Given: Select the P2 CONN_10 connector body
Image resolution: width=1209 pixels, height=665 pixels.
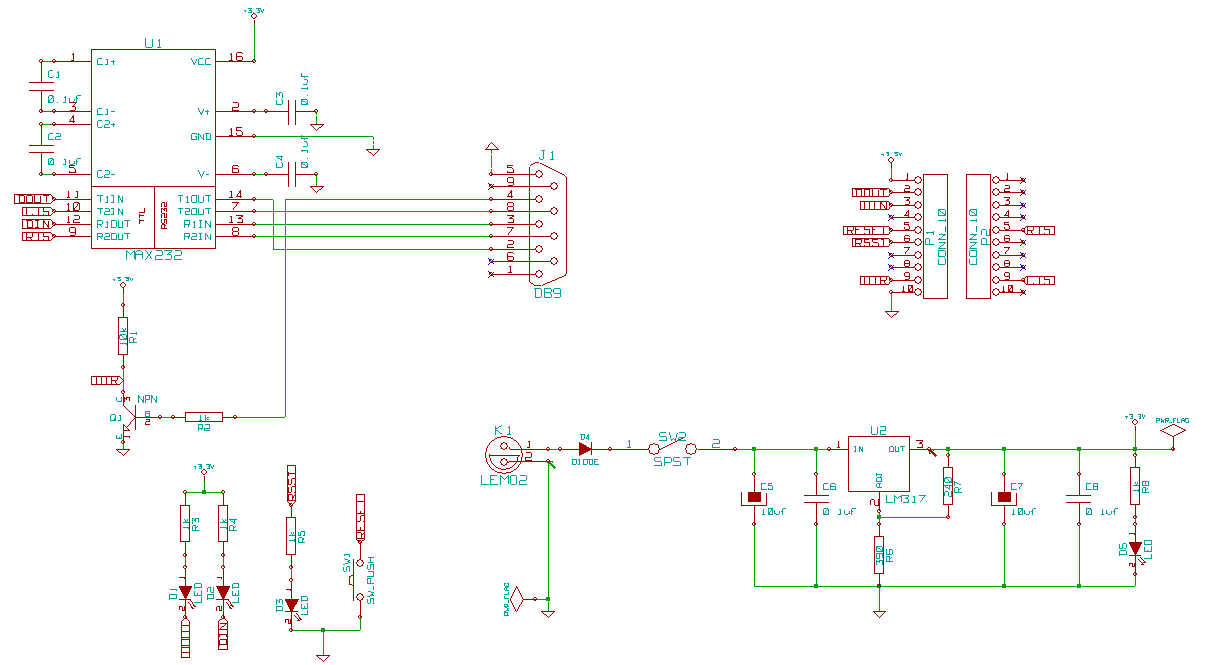Looking at the screenshot, I should coord(978,236).
